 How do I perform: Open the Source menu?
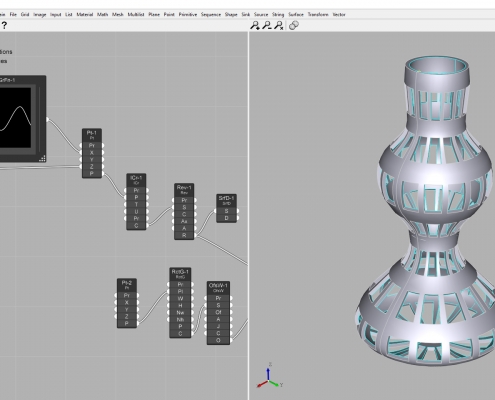pos(261,14)
